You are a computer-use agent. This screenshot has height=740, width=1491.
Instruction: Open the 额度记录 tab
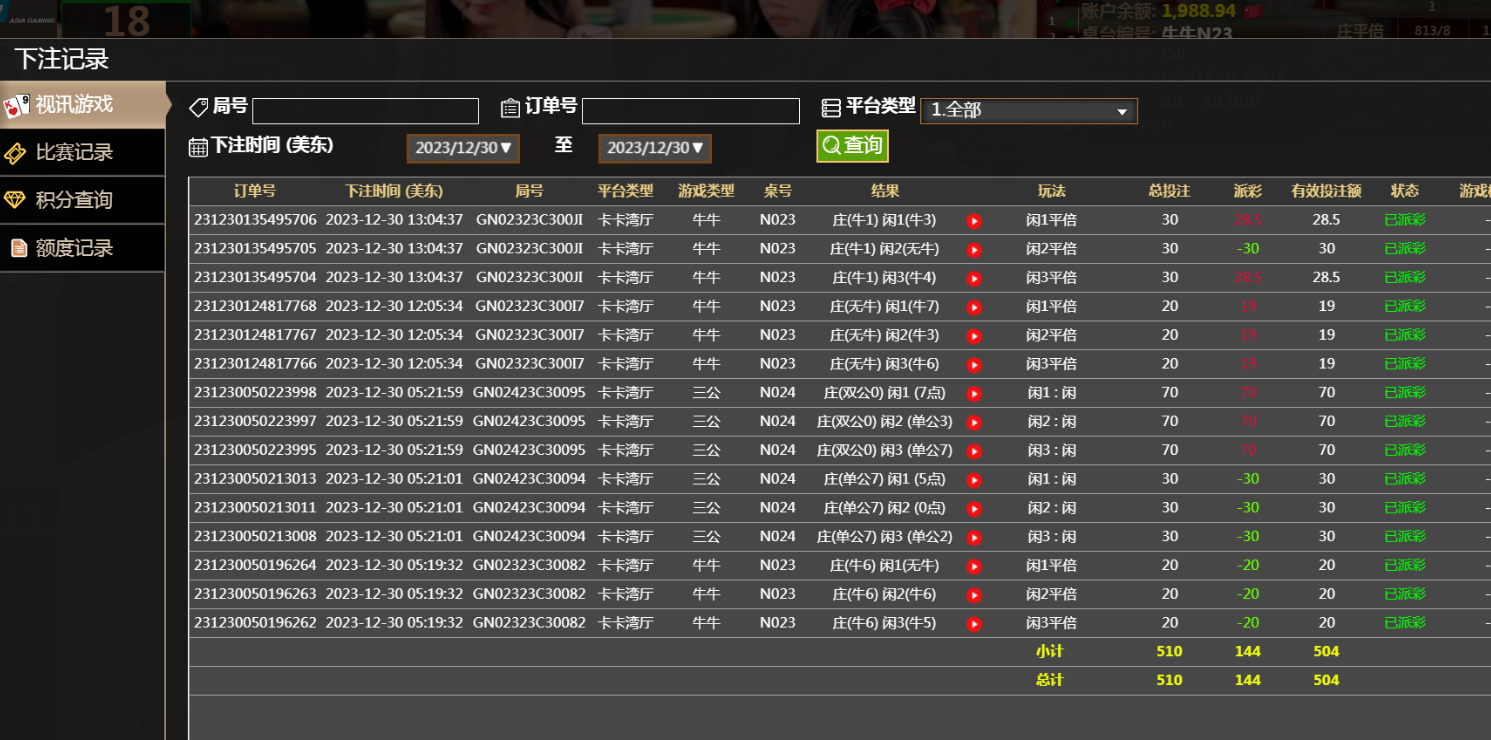tap(82, 248)
